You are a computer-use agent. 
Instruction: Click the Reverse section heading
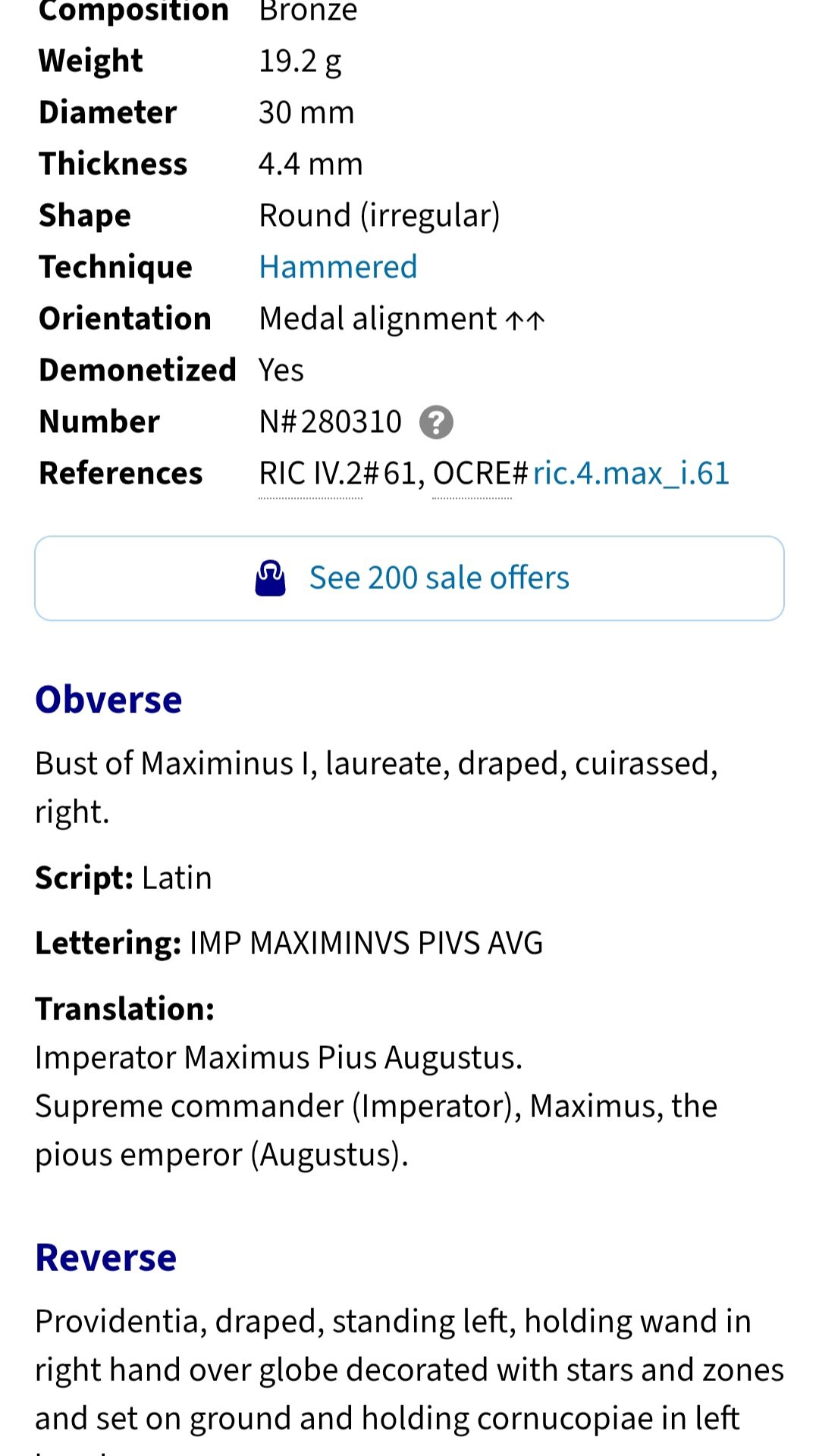pos(105,1257)
